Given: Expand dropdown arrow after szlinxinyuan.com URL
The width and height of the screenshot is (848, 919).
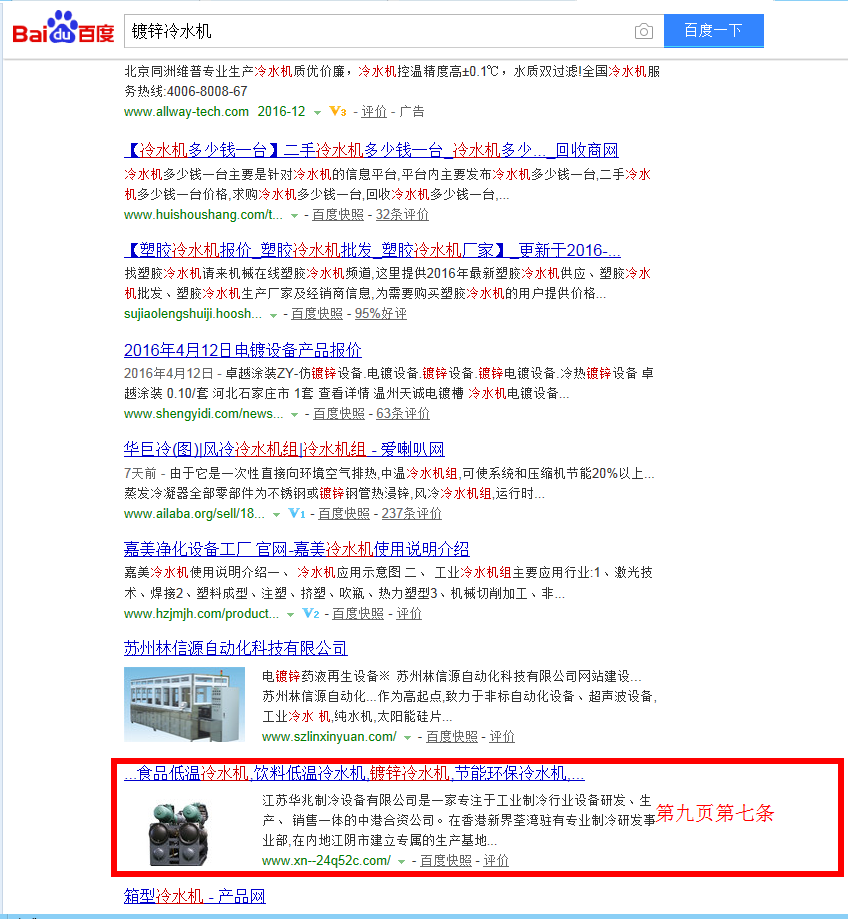Looking at the screenshot, I should coord(407,738).
